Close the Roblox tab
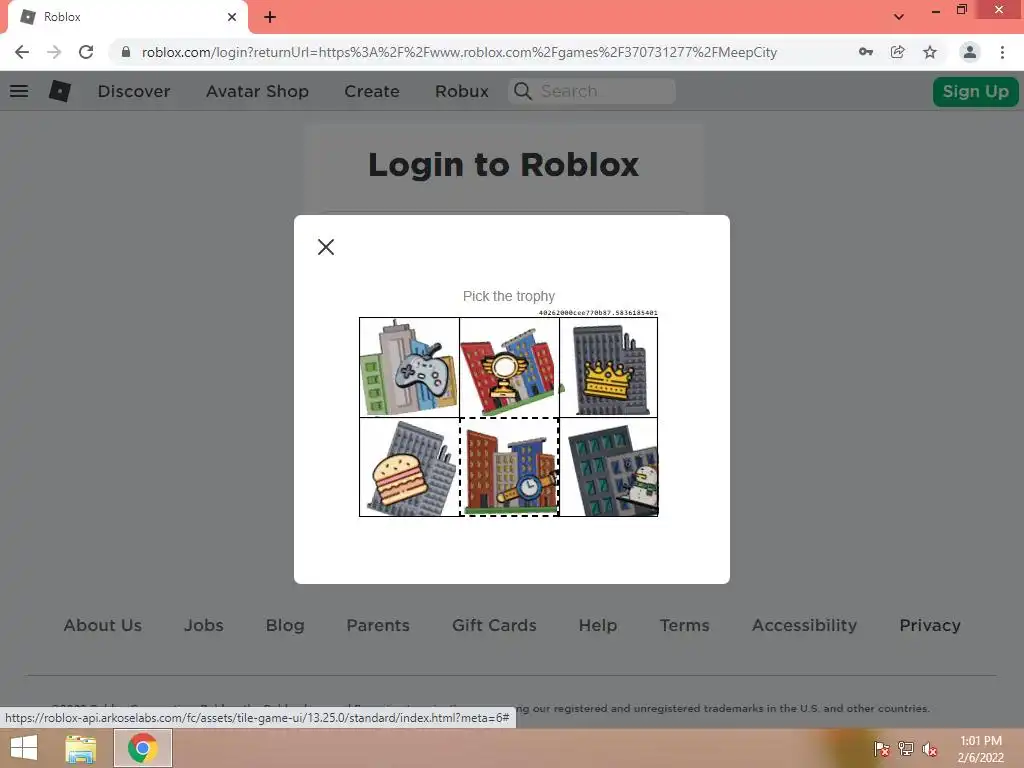1024x768 pixels. pos(232,17)
